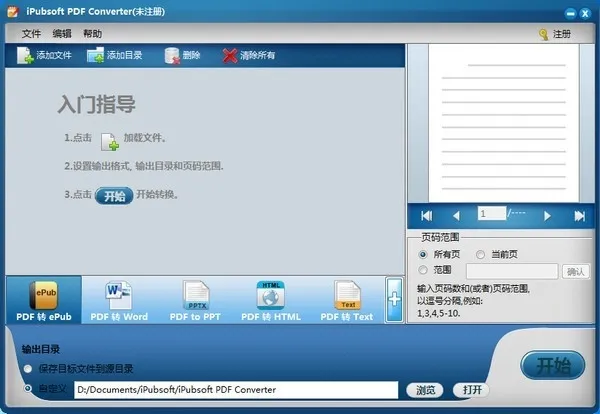Select the PDF 转 Word conversion icon

click(x=119, y=295)
